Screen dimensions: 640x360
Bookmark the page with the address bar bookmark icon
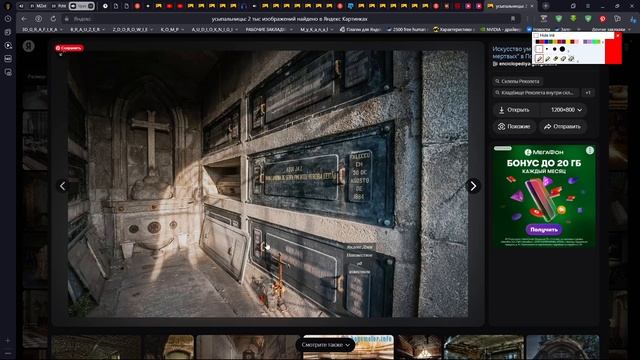(x=513, y=19)
